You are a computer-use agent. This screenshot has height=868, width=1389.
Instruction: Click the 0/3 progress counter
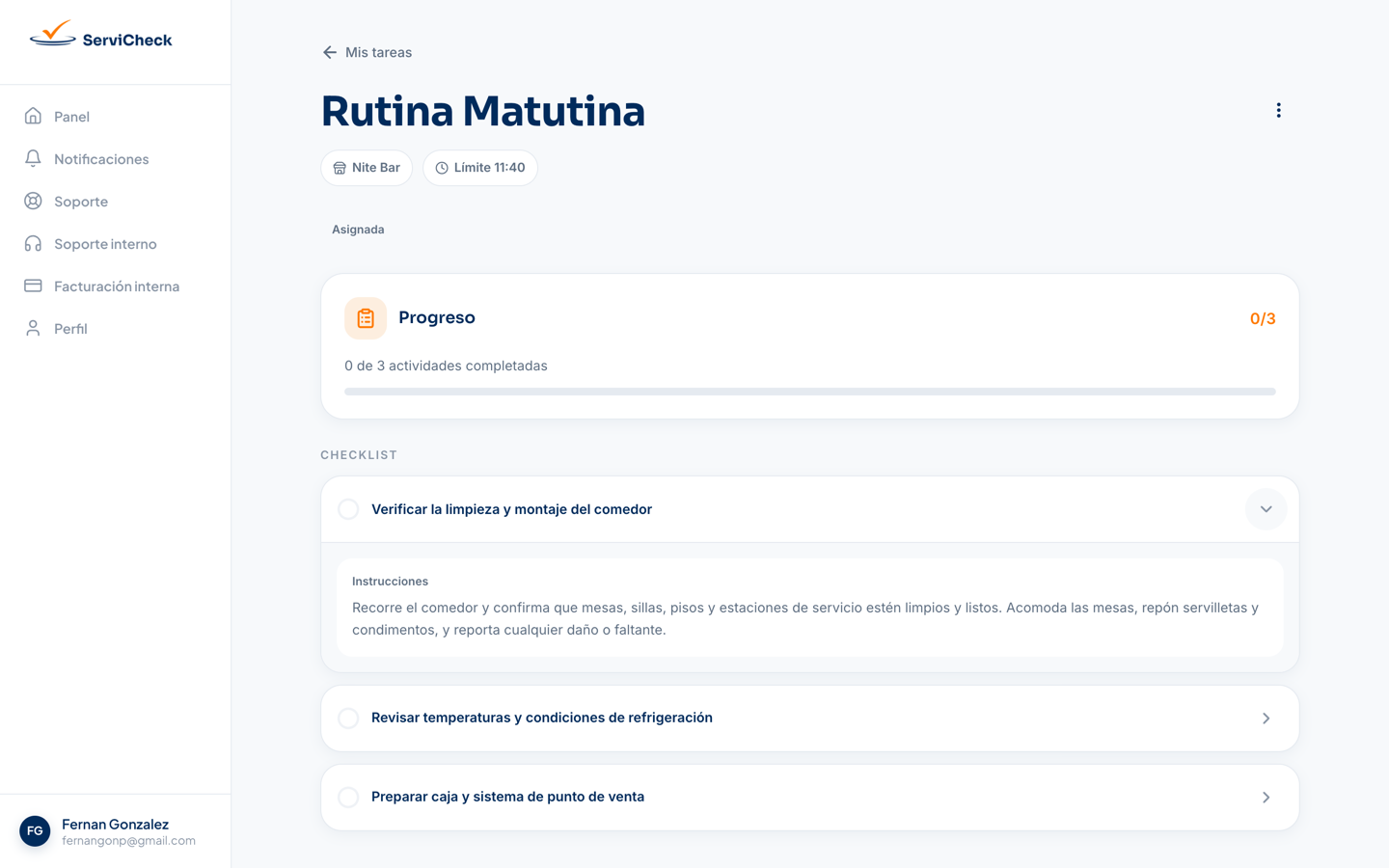(1262, 318)
